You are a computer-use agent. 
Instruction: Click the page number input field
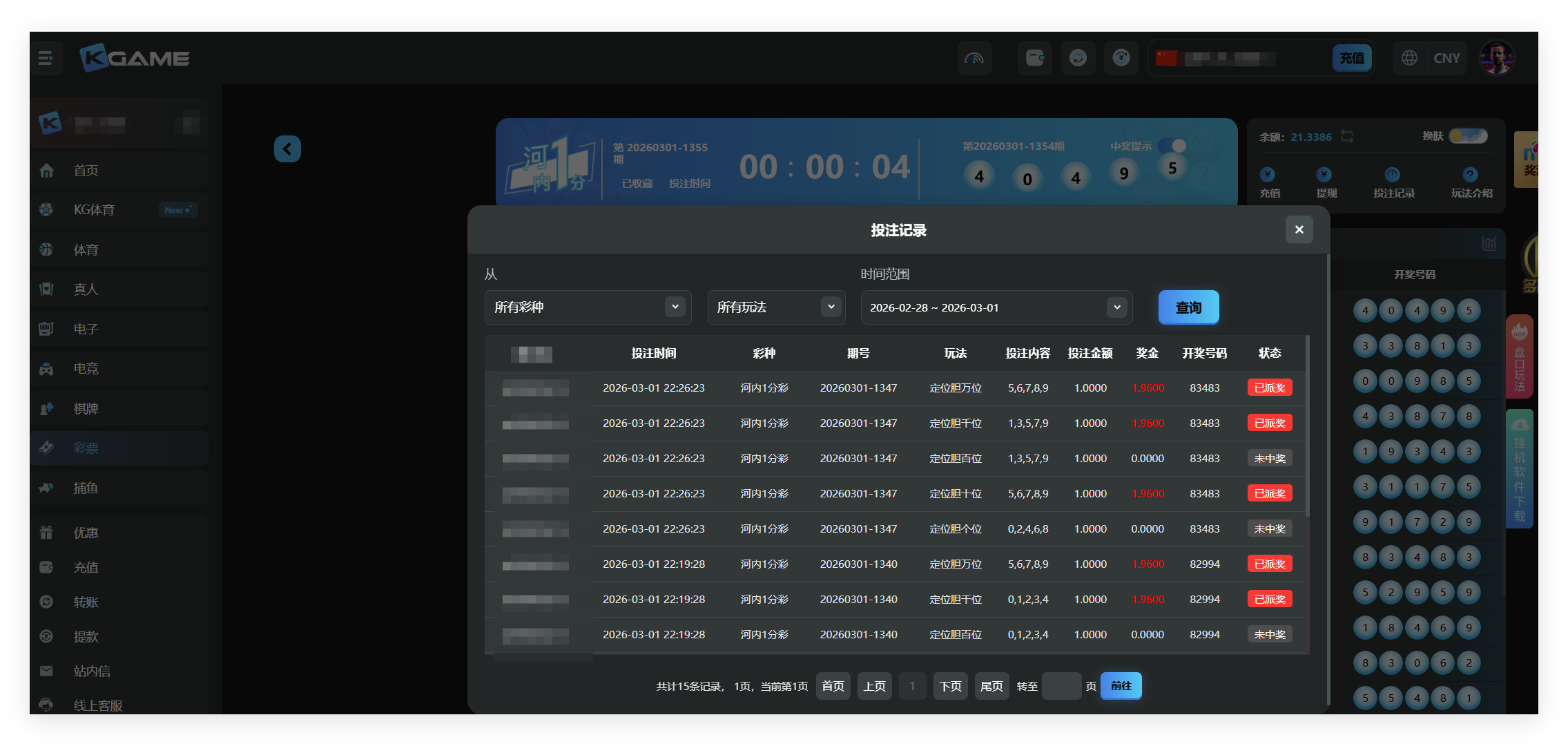pyautogui.click(x=1061, y=686)
